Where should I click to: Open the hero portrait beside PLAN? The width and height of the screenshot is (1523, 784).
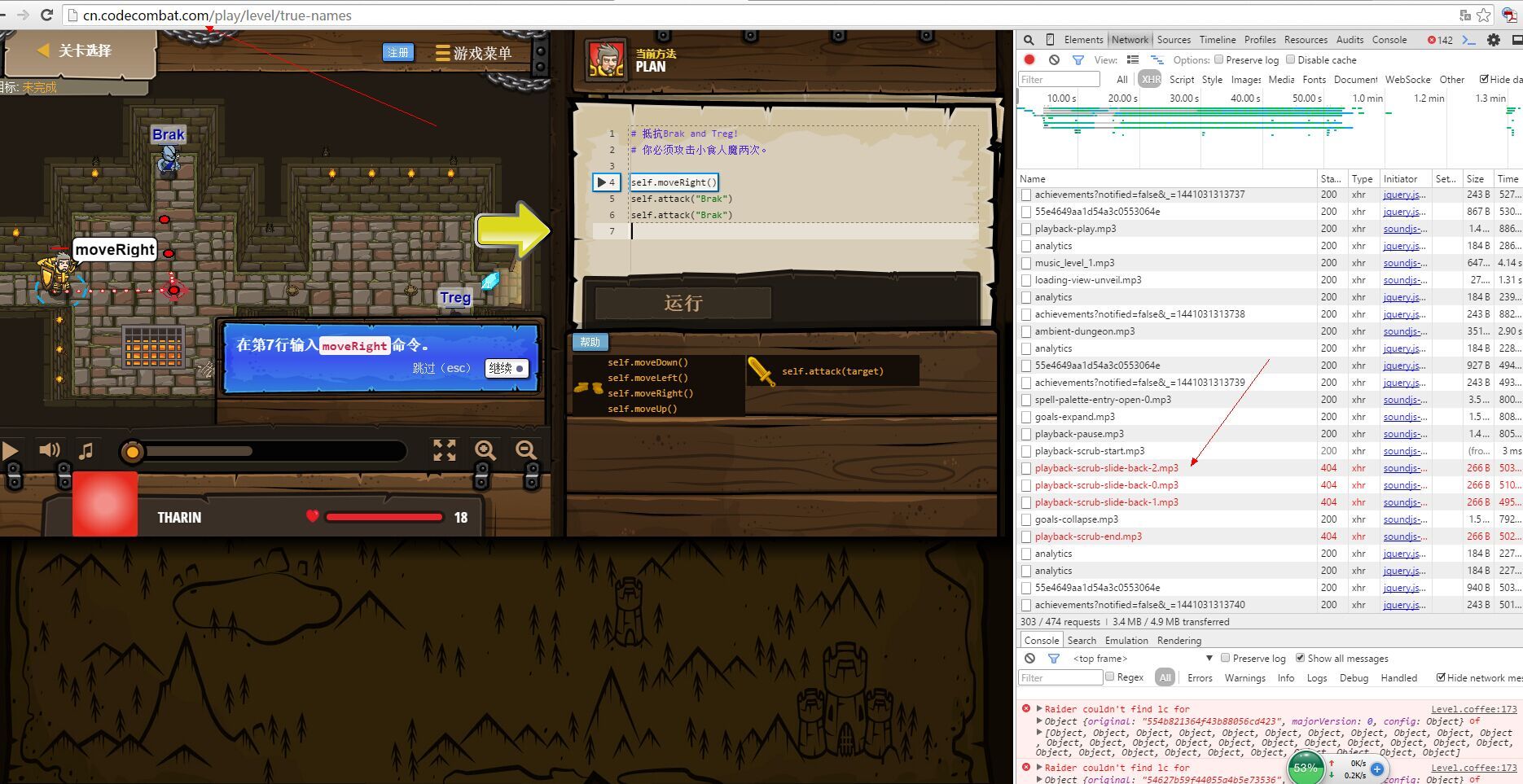[x=607, y=59]
